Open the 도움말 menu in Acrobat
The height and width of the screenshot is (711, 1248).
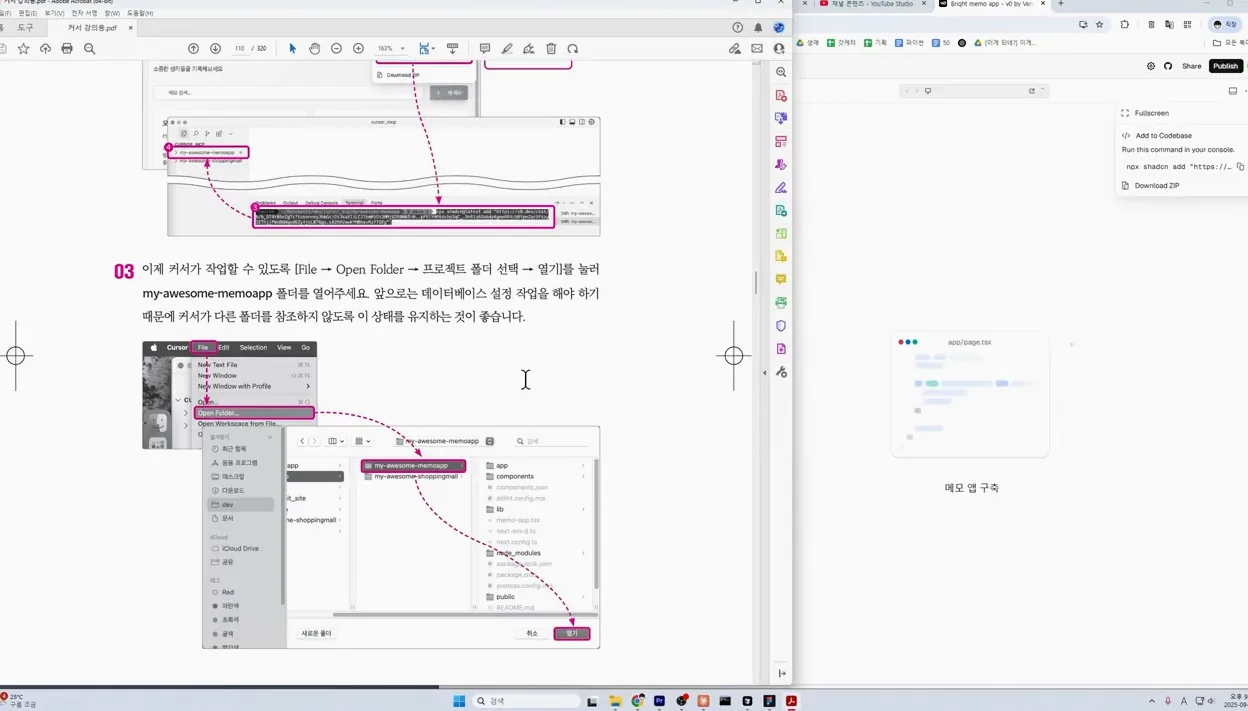coord(140,13)
